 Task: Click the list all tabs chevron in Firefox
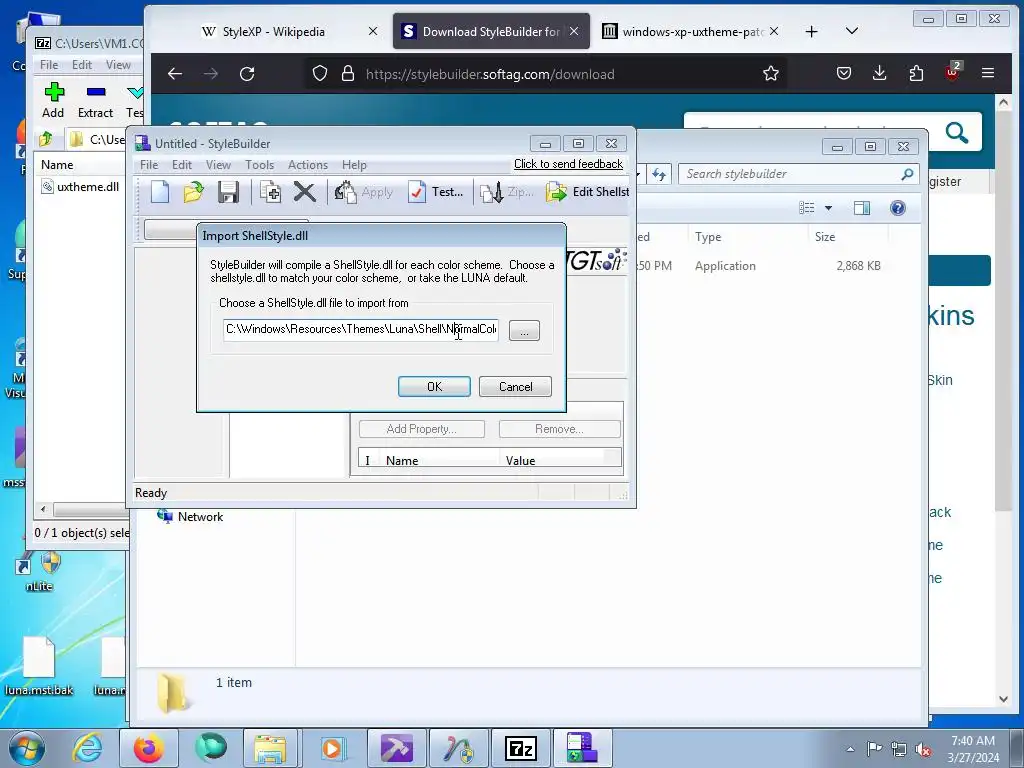tap(852, 31)
